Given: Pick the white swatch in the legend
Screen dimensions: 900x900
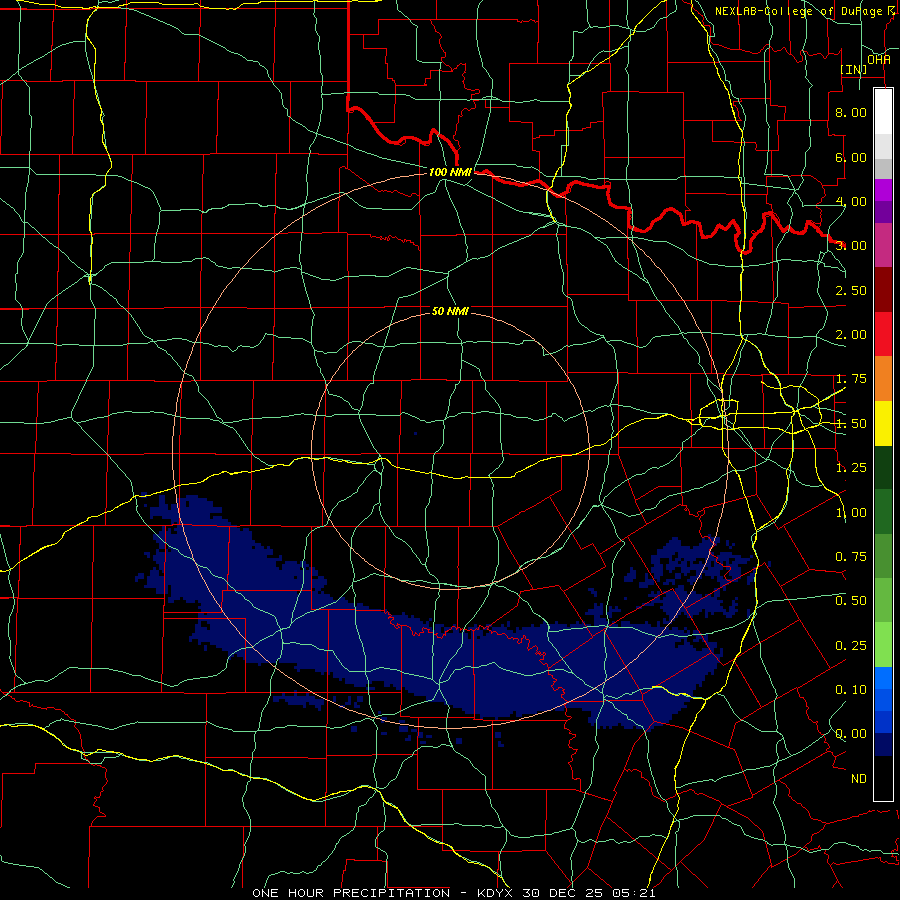Looking at the screenshot, I should click(x=883, y=111).
